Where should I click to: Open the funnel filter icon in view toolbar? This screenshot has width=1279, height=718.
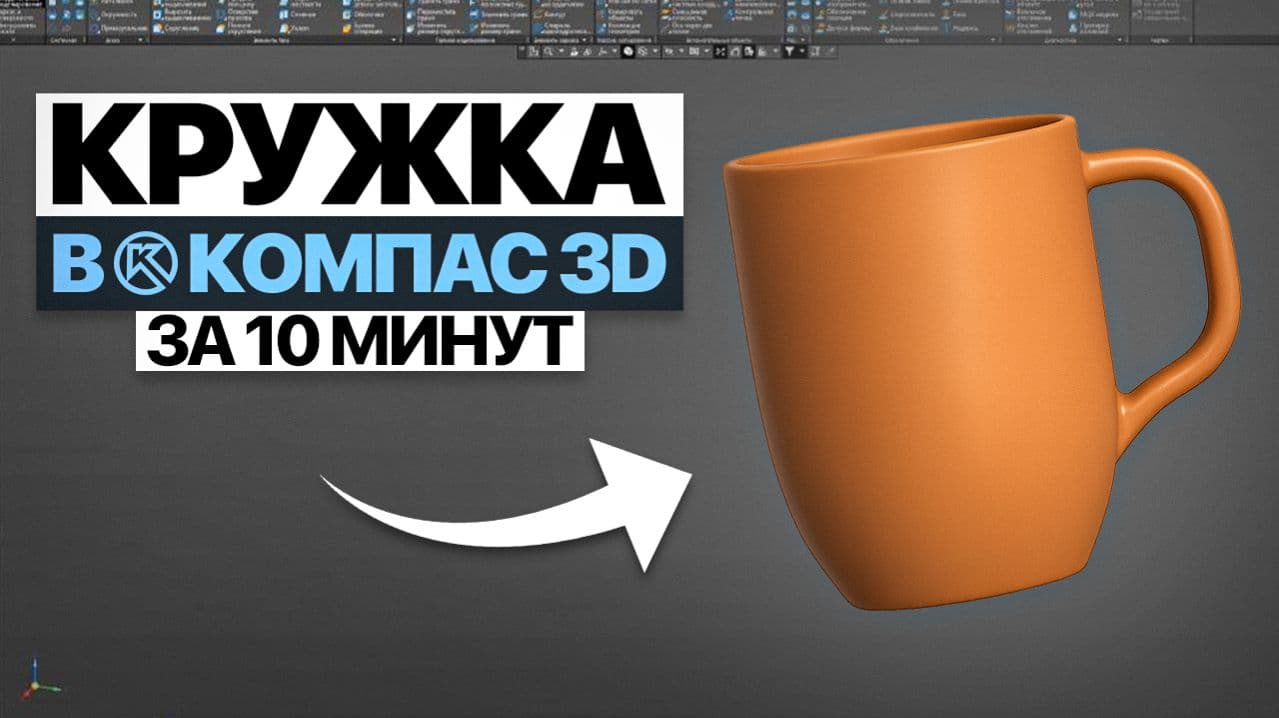point(789,51)
